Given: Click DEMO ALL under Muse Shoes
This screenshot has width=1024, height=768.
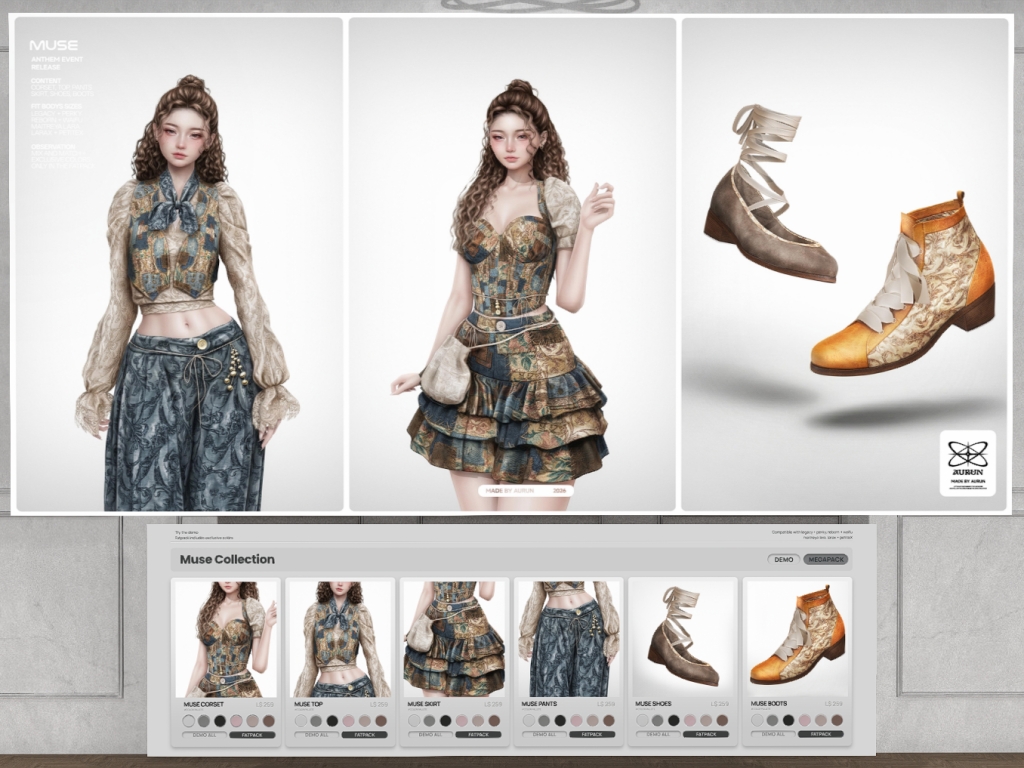Looking at the screenshot, I should coord(658,735).
